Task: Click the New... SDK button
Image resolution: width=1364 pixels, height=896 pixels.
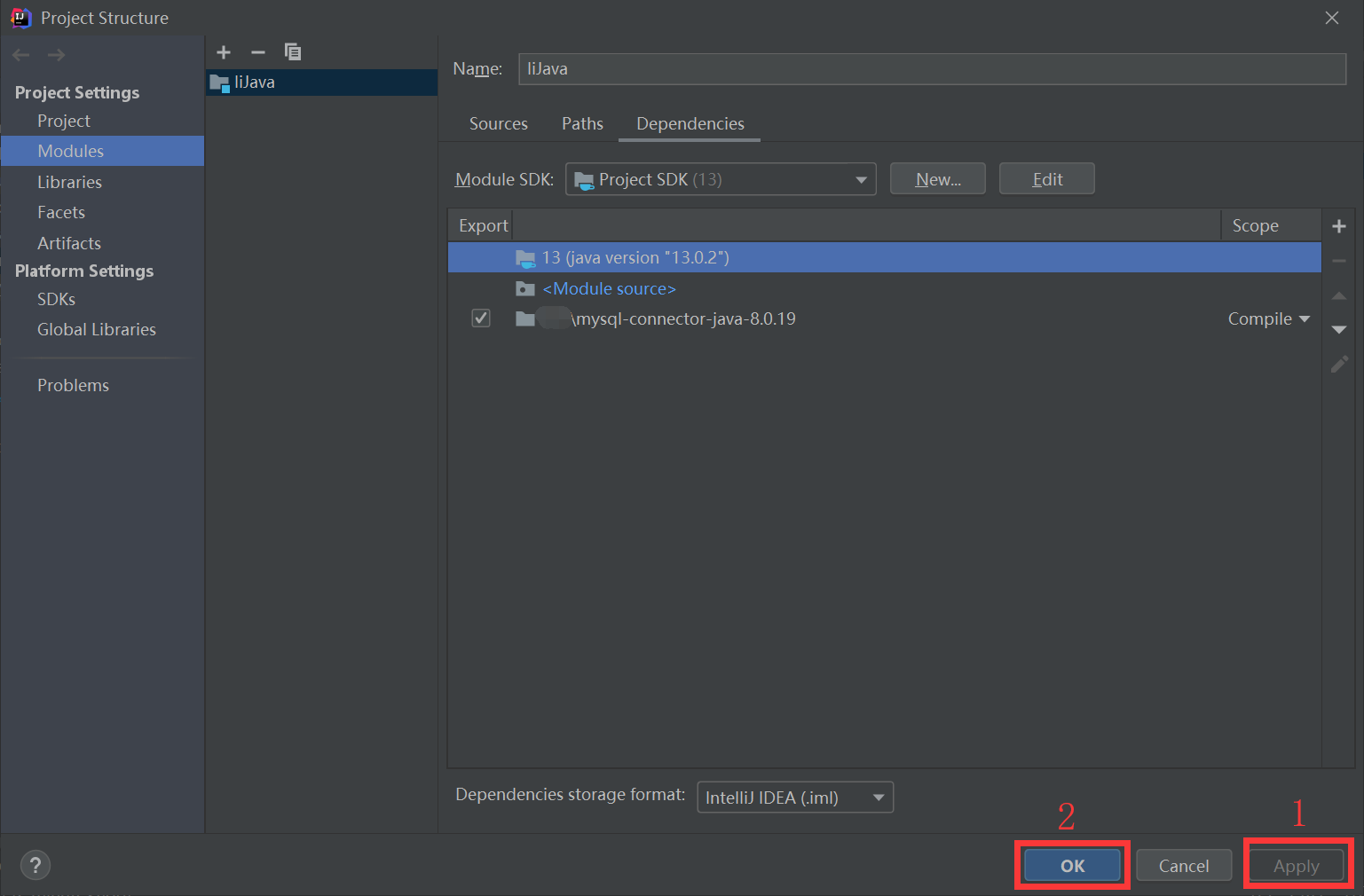Action: click(x=938, y=179)
